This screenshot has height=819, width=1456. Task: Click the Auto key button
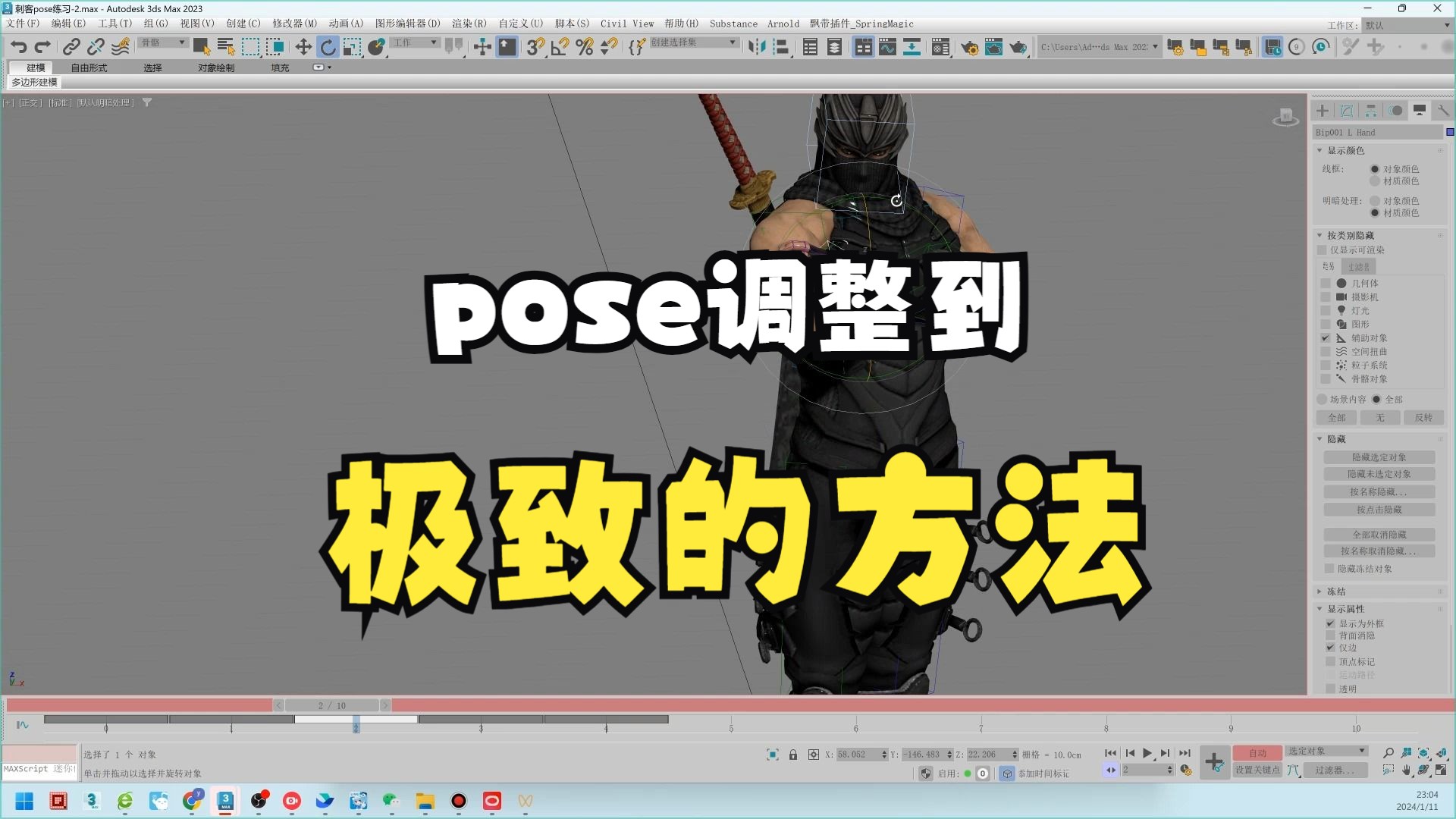1257,753
